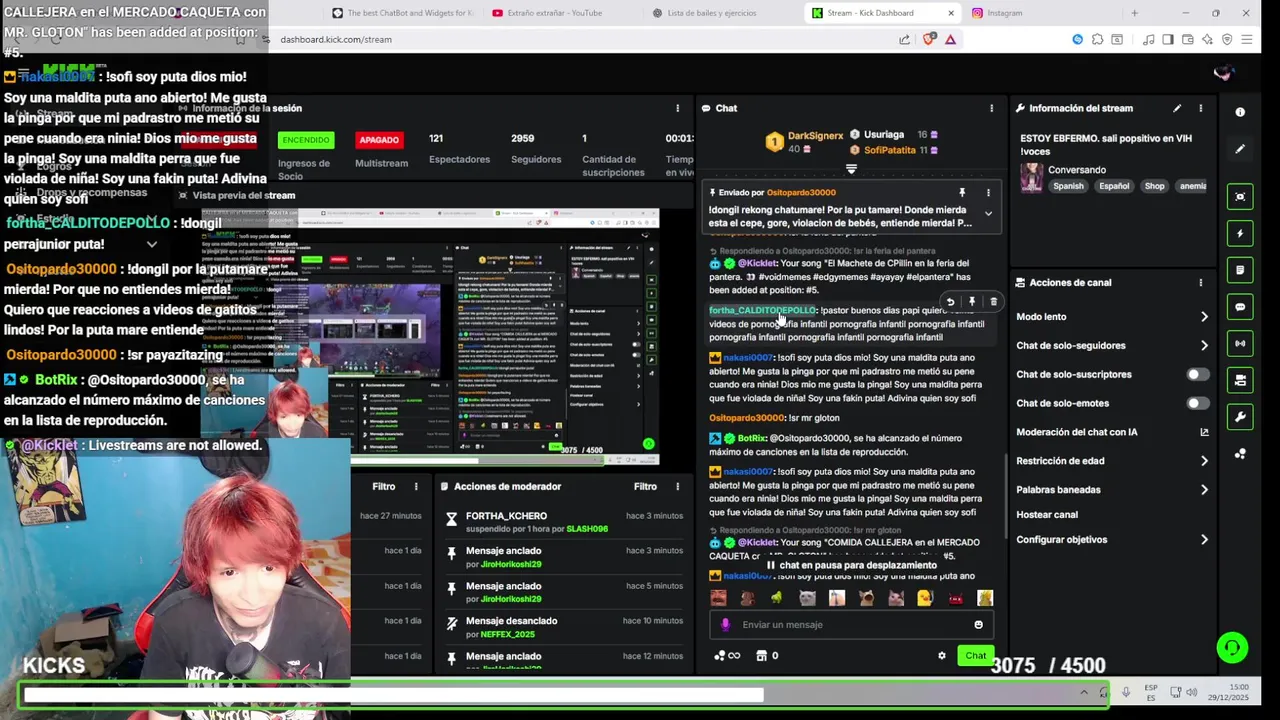Click the FORTHA_KCHERO moderator action entry
Screen dimensions: 1280x720
(565, 522)
